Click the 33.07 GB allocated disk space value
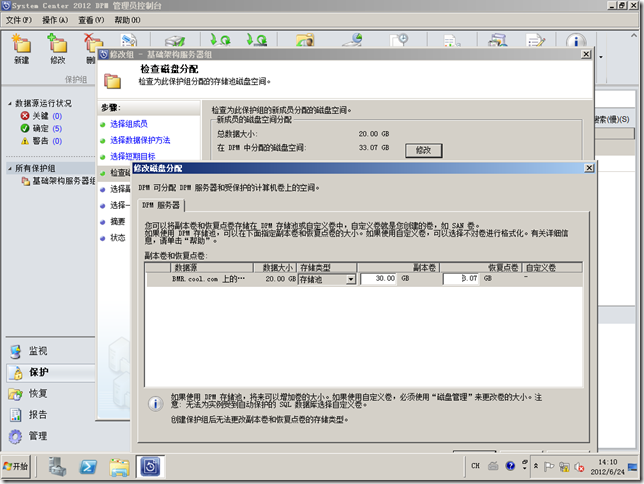This screenshot has height=484, width=644. 374,148
